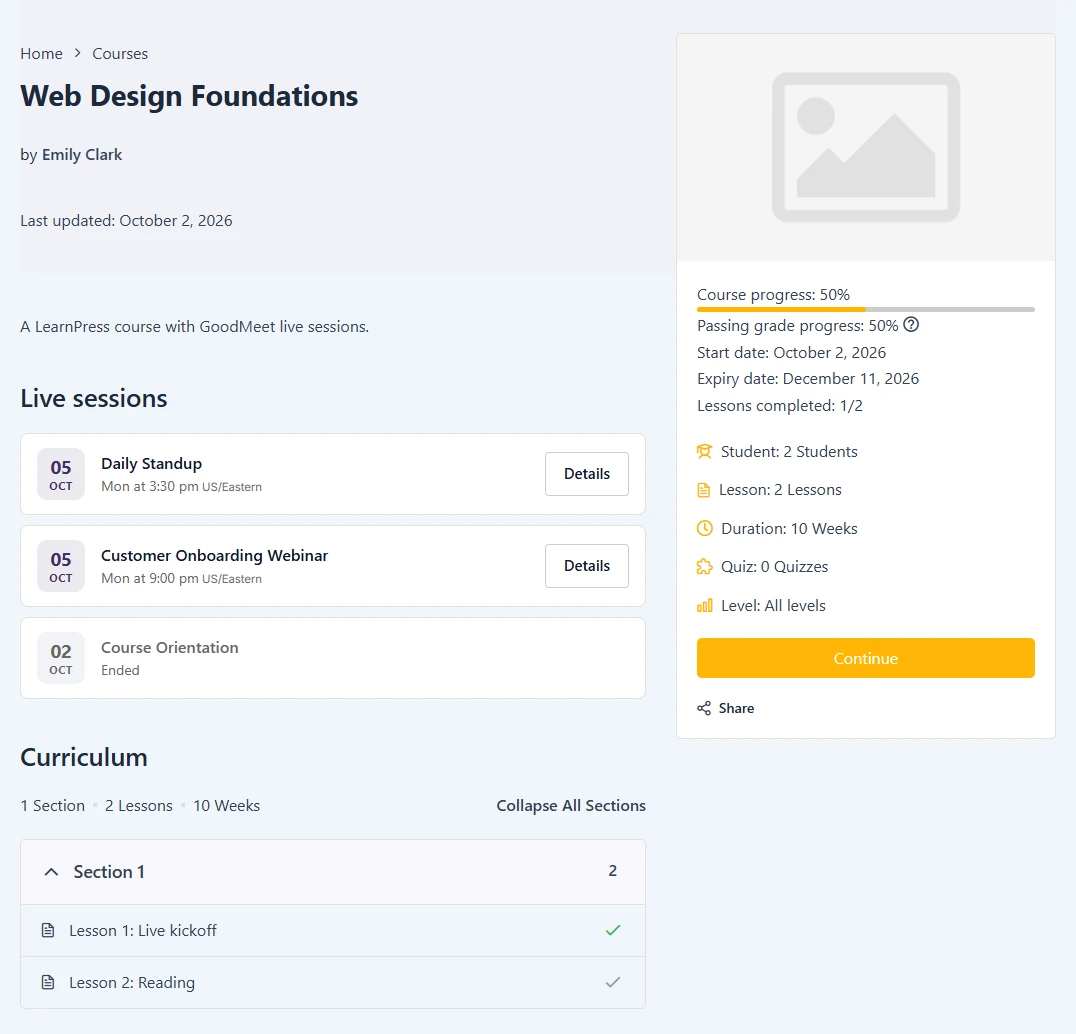1076x1034 pixels.
Task: Click the passing grade help question icon
Action: 911,325
